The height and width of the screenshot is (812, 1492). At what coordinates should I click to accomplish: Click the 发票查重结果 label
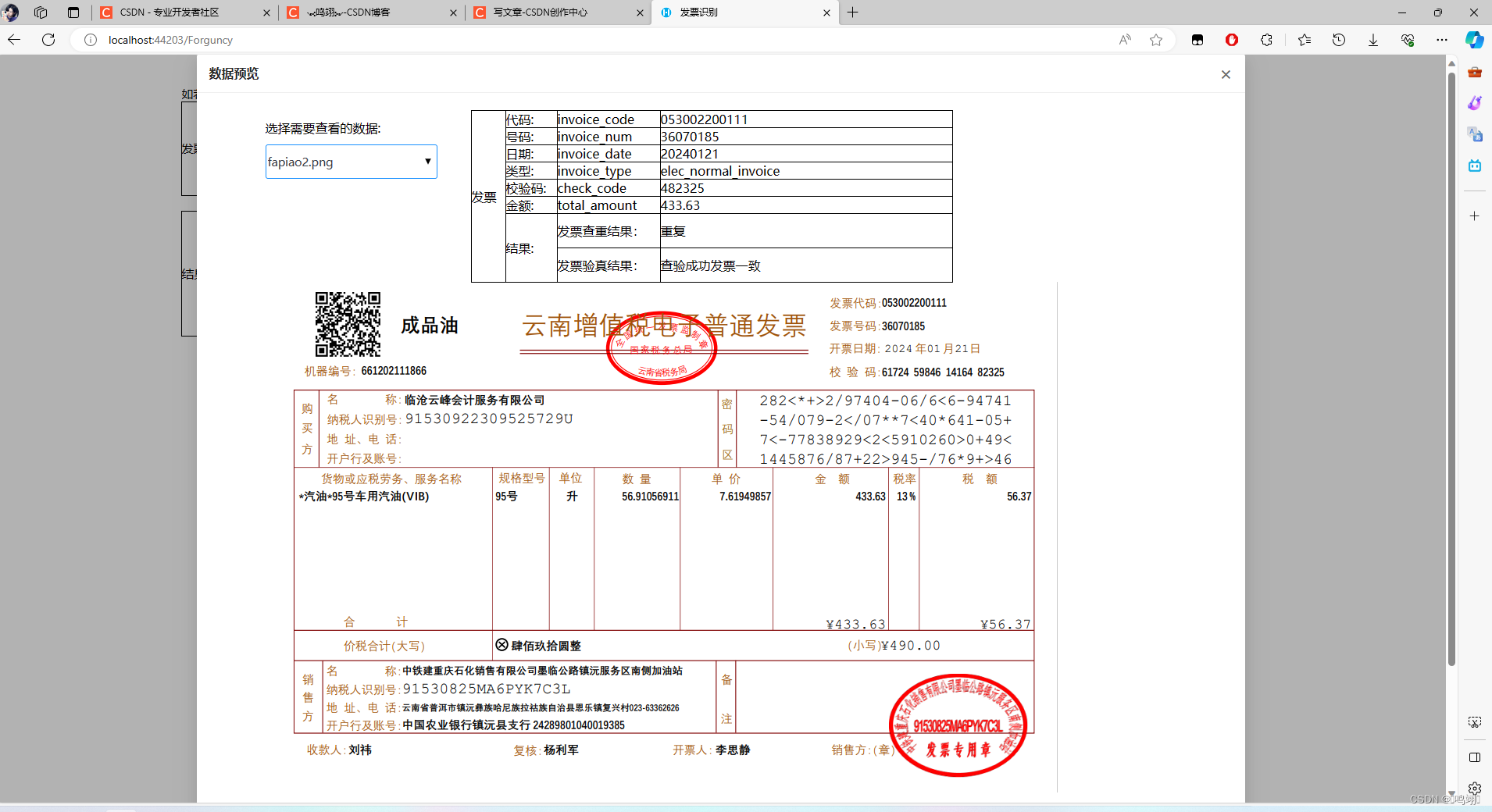(597, 231)
